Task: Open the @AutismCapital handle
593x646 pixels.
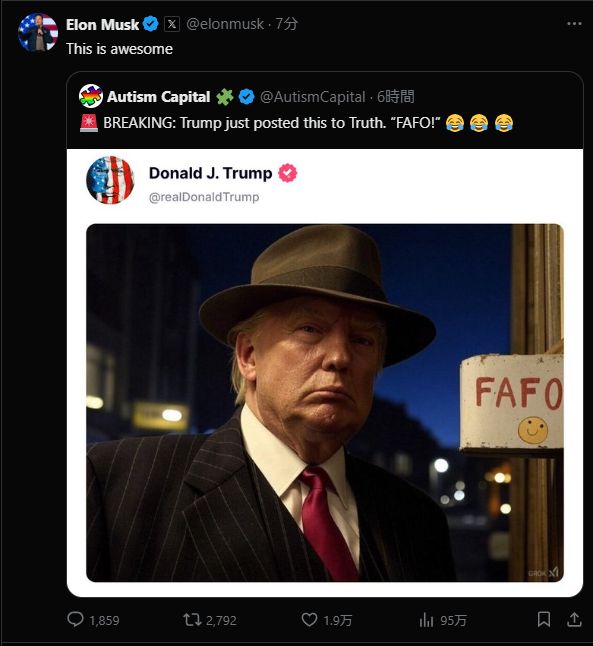Action: [312, 97]
